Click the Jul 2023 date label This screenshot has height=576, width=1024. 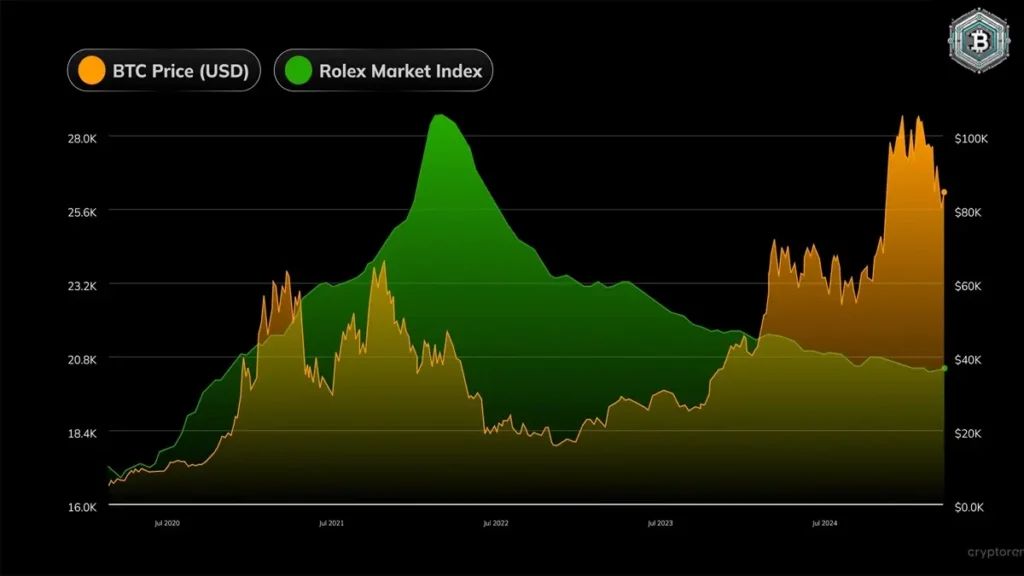click(x=660, y=523)
